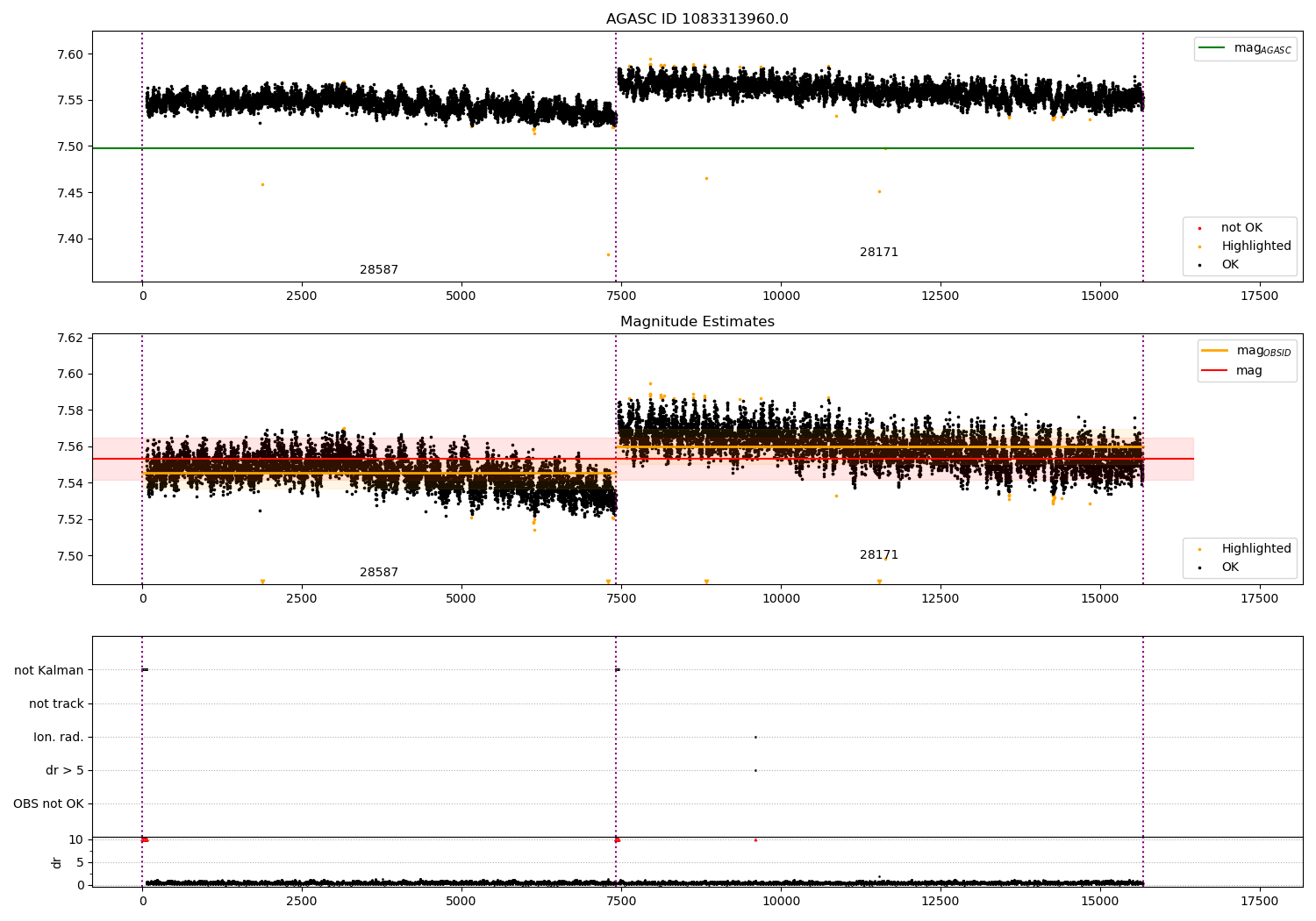Viewport: 1316px width, 921px height.
Task: Click the 17500 x-tick under the bottom panel
Action: click(1260, 901)
